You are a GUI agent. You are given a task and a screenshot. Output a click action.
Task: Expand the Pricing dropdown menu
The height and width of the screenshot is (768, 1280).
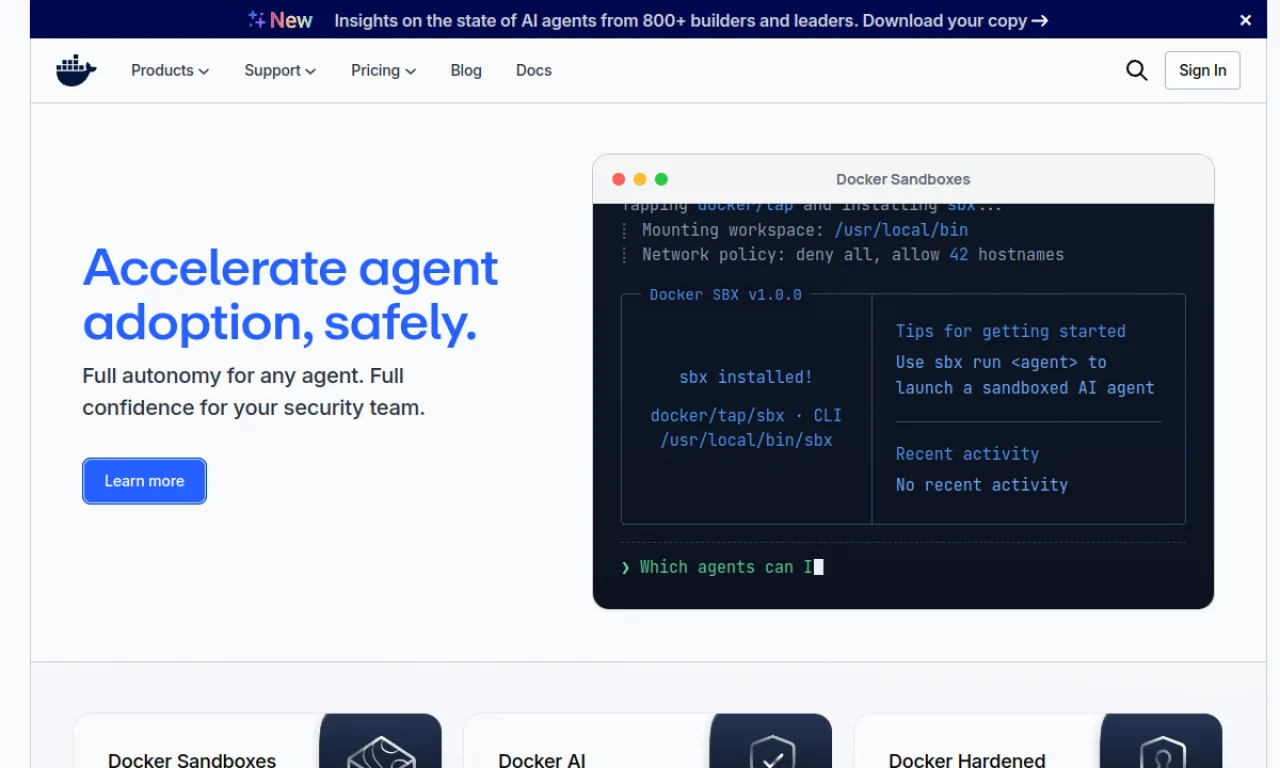pos(383,70)
